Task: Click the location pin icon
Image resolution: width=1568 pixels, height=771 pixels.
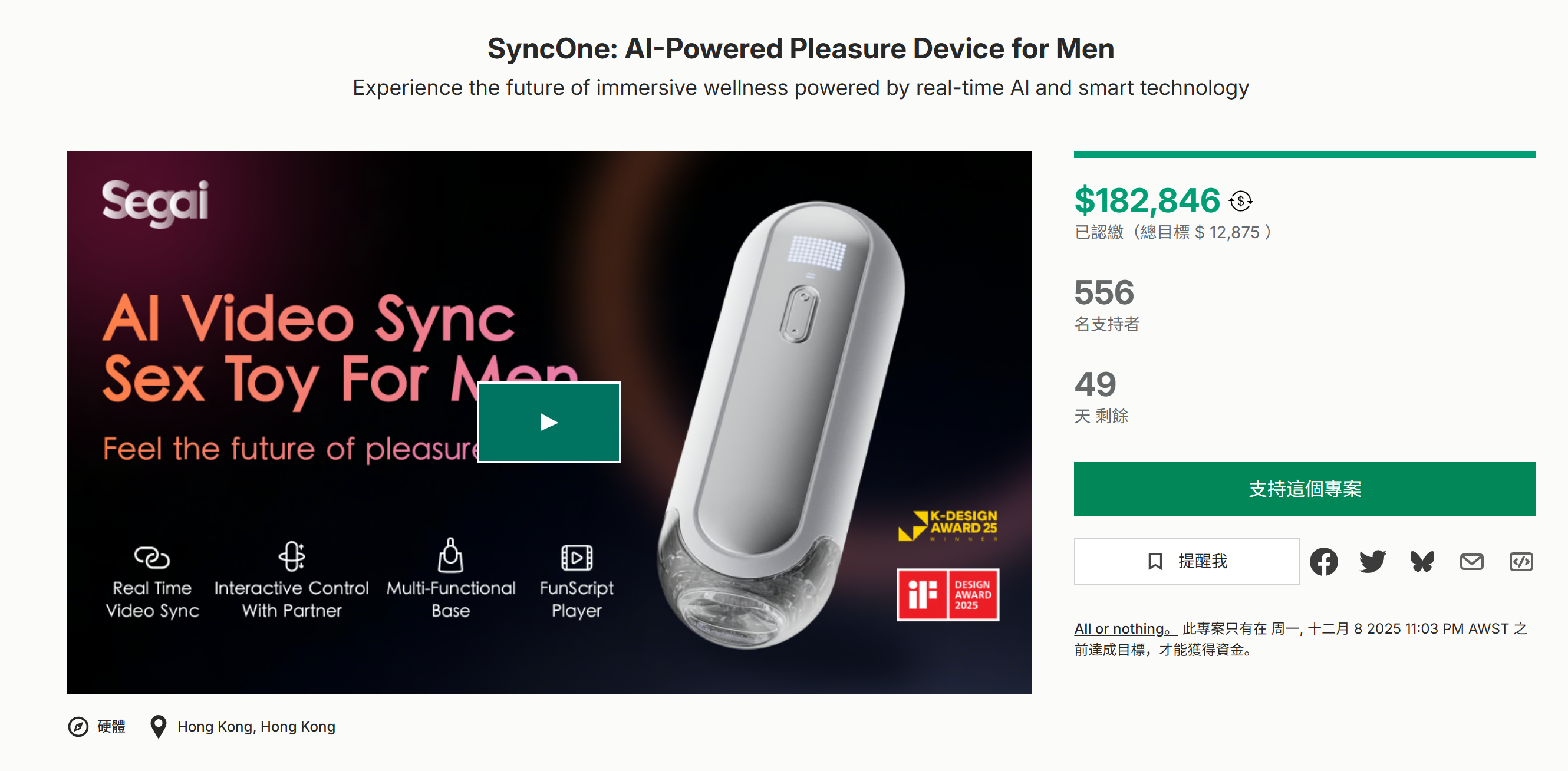Action: click(x=158, y=726)
